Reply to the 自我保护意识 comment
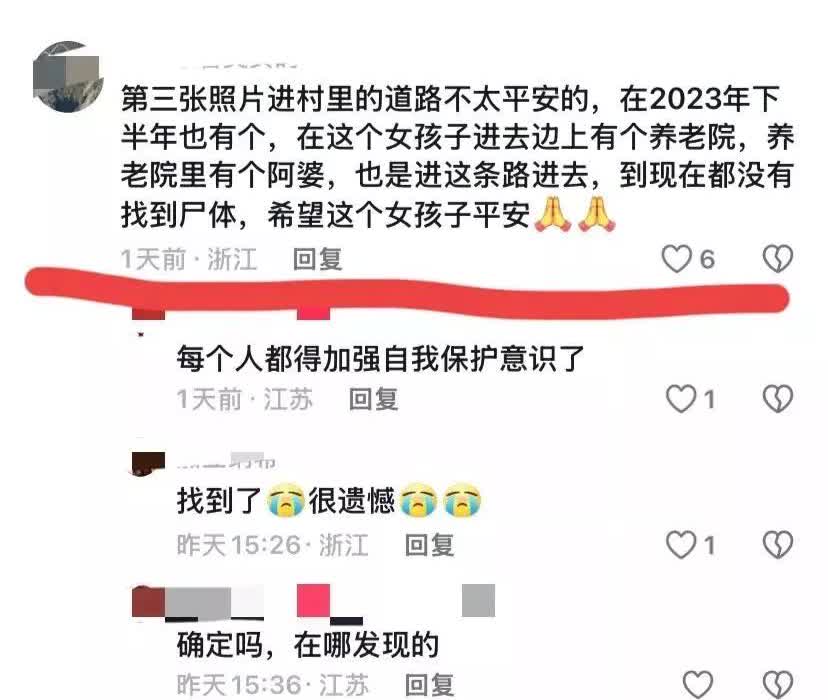The image size is (828, 700). coord(373,399)
